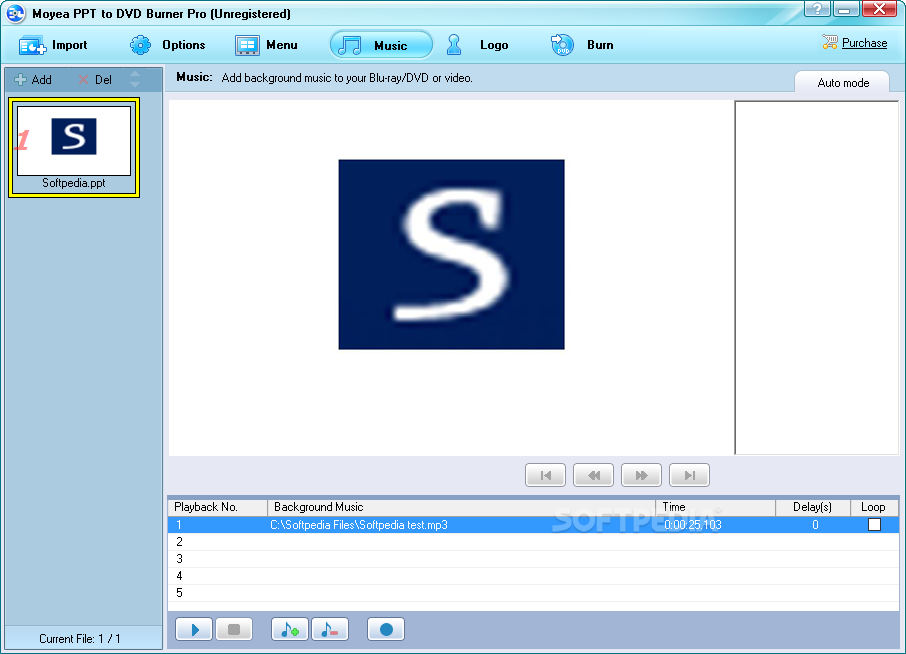Select playback row 3
Viewport: 906px width, 654px height.
(533, 559)
